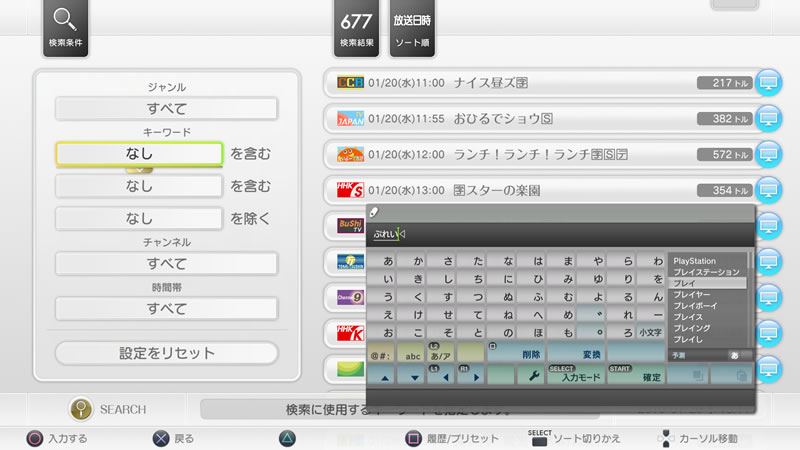800x450 pixels.
Task: Click TV icon beside おひるでショウ program
Action: tap(769, 119)
